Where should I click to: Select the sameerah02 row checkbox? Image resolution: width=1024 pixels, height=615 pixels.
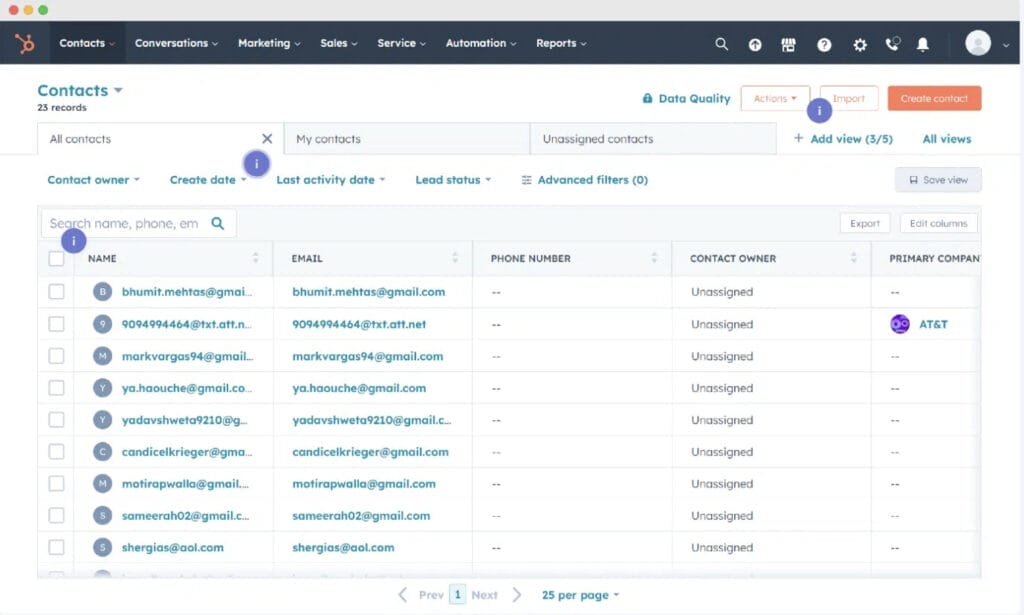coord(56,516)
